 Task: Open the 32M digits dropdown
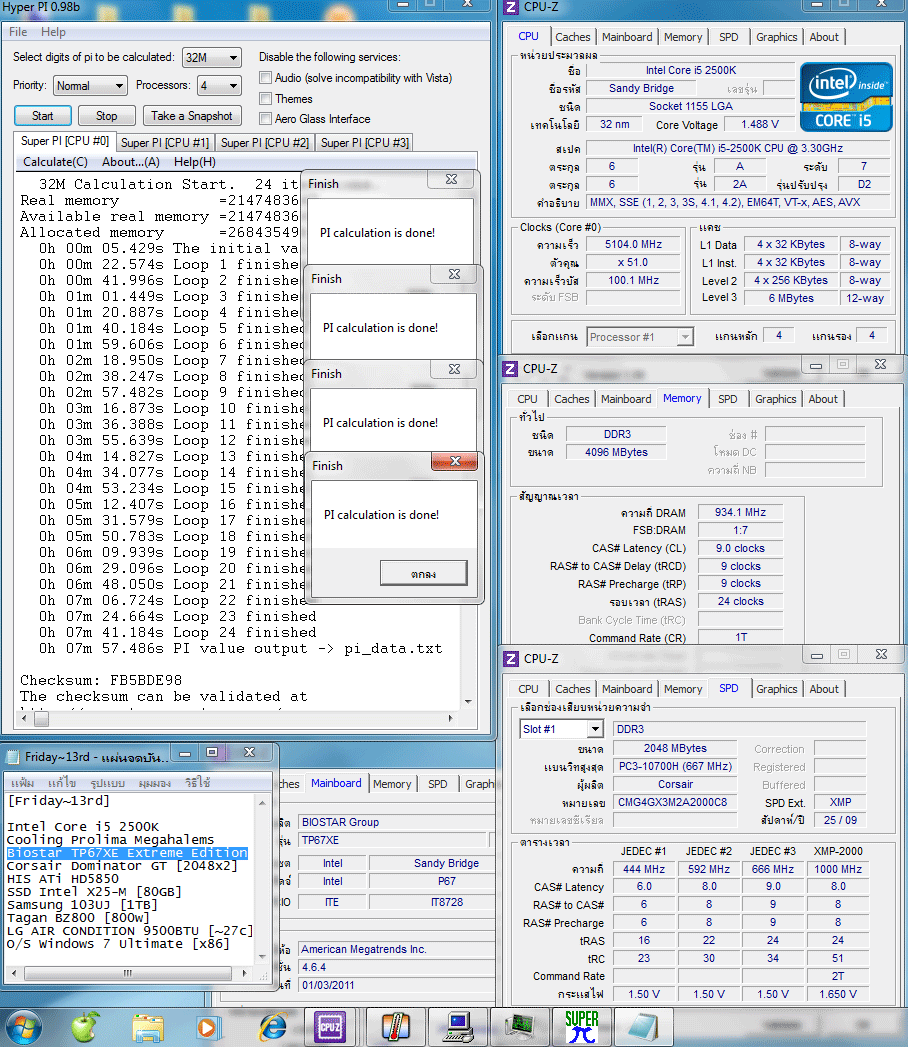212,57
